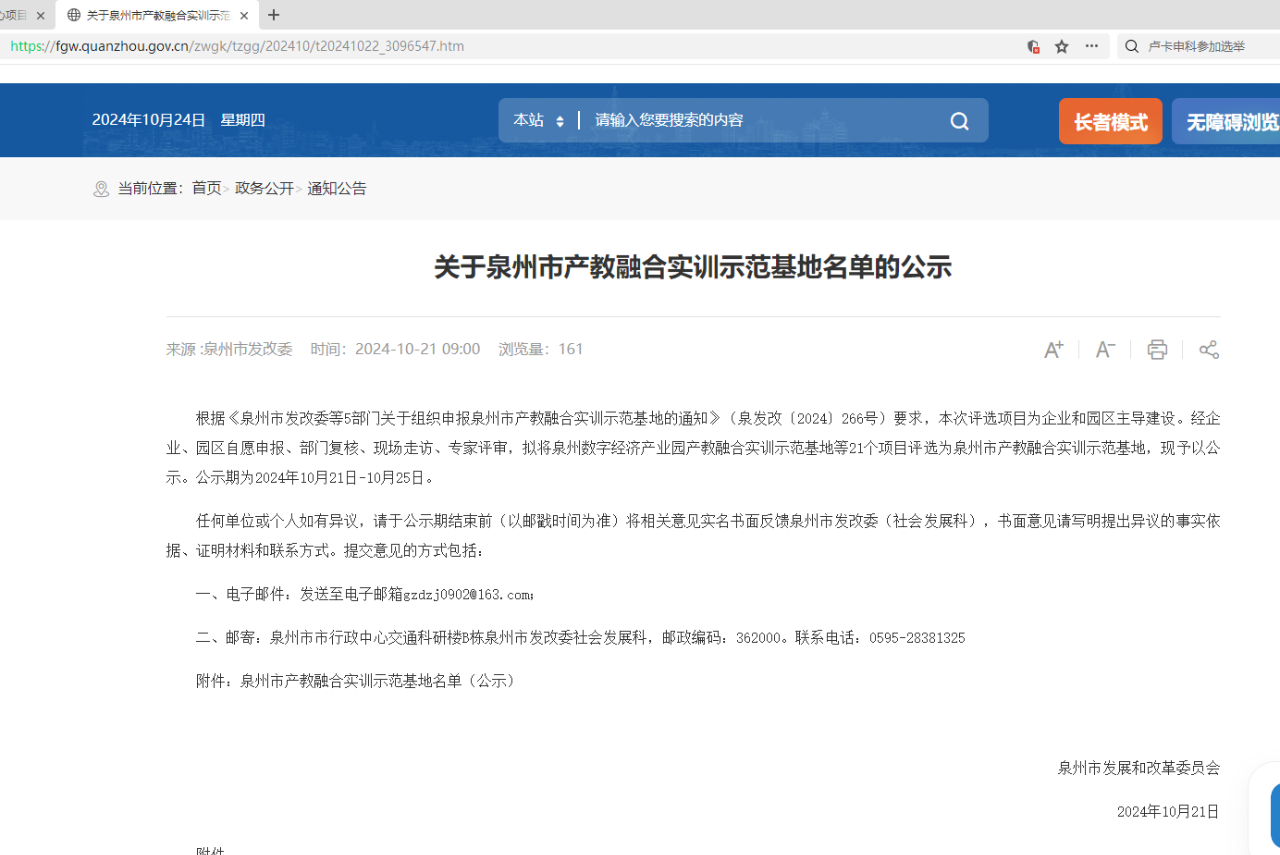Select the 关于泉州市产教融合实训示范 tab
This screenshot has width=1280, height=855.
point(150,15)
